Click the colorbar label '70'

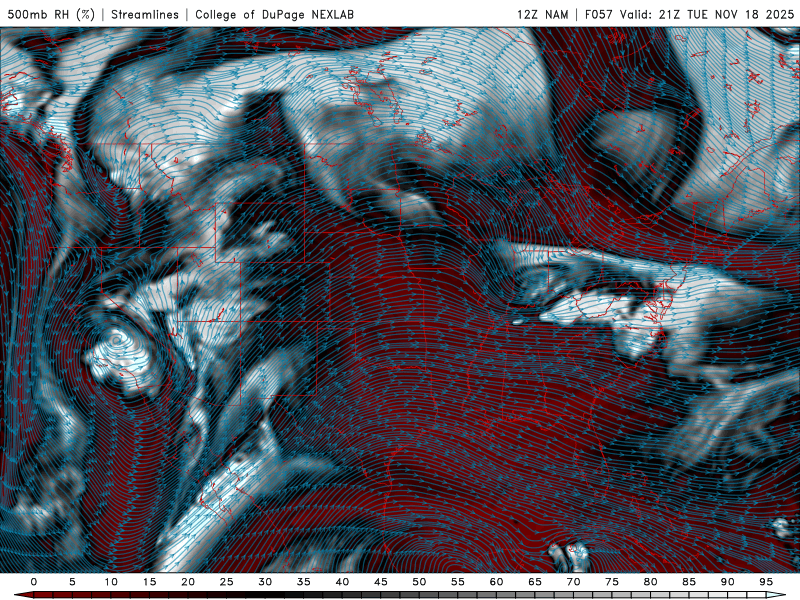573,582
